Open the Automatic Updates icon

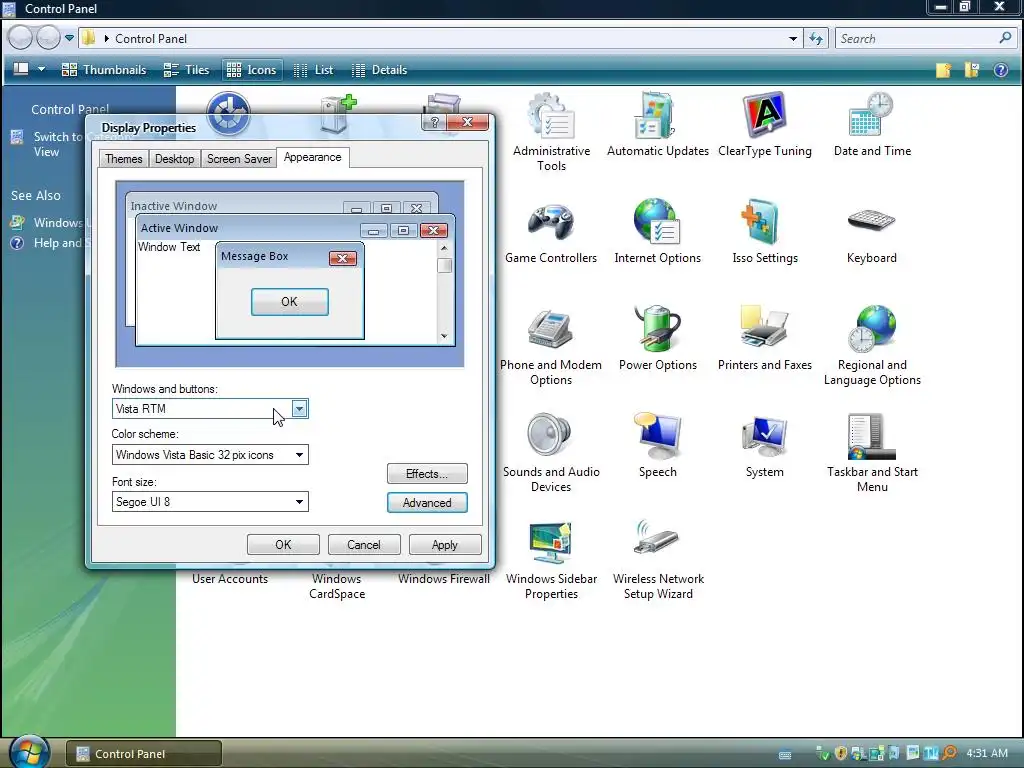pos(658,124)
